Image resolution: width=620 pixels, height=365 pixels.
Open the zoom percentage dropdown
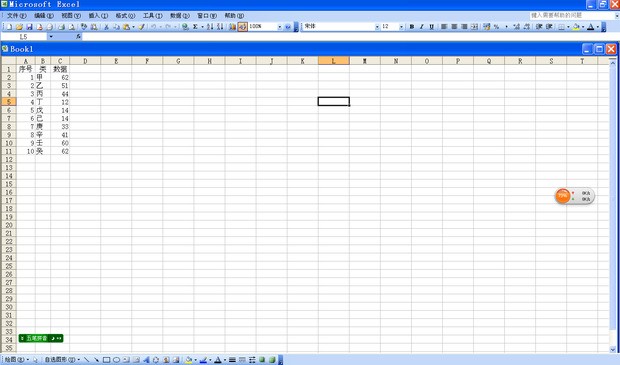(280, 26)
